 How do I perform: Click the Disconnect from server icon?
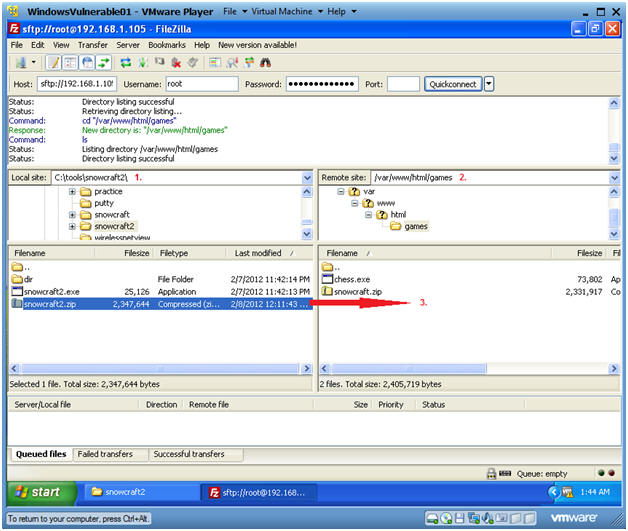click(176, 62)
